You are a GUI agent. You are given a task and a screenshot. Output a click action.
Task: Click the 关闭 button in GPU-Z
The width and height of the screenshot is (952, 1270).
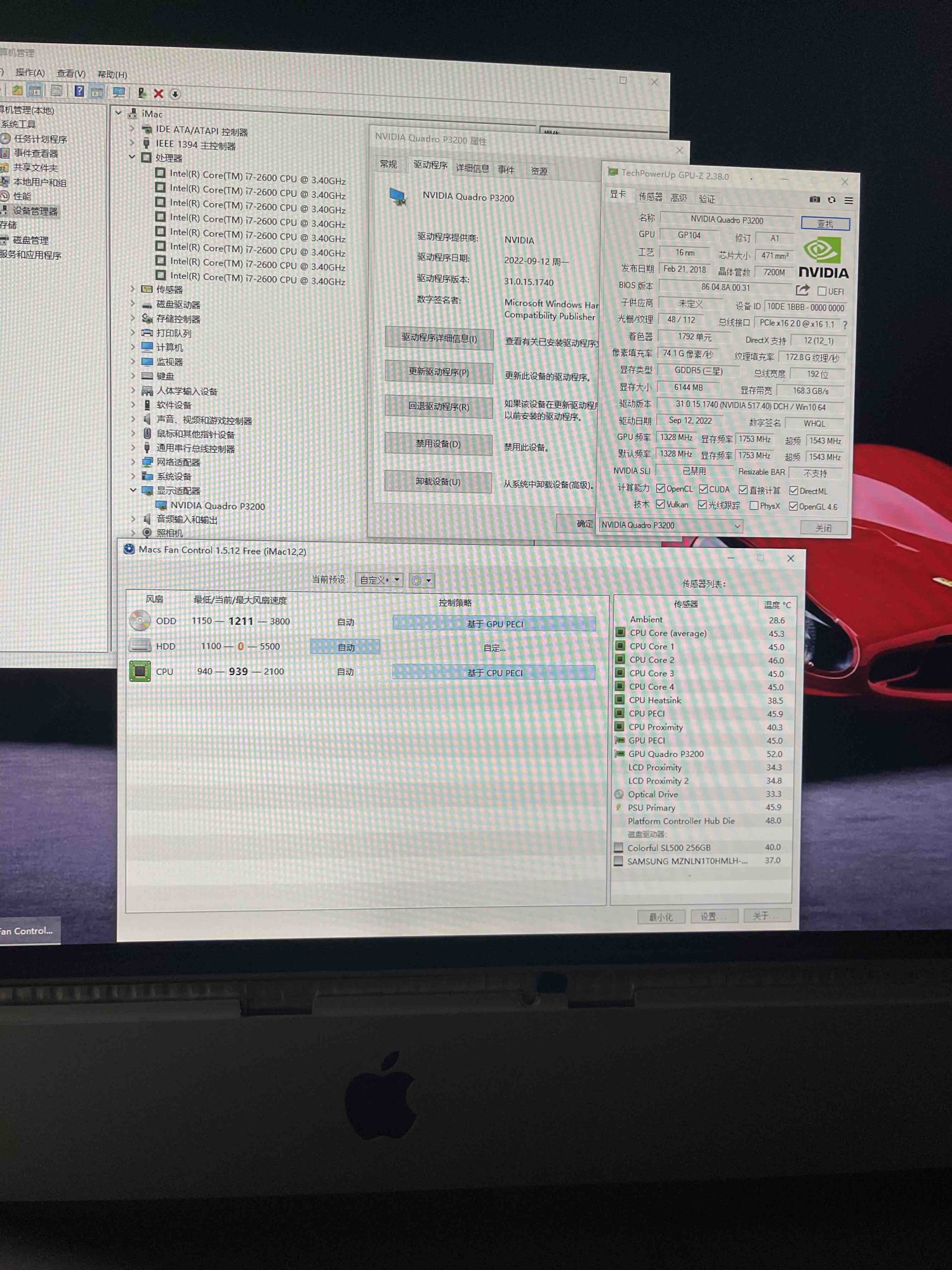[x=823, y=528]
